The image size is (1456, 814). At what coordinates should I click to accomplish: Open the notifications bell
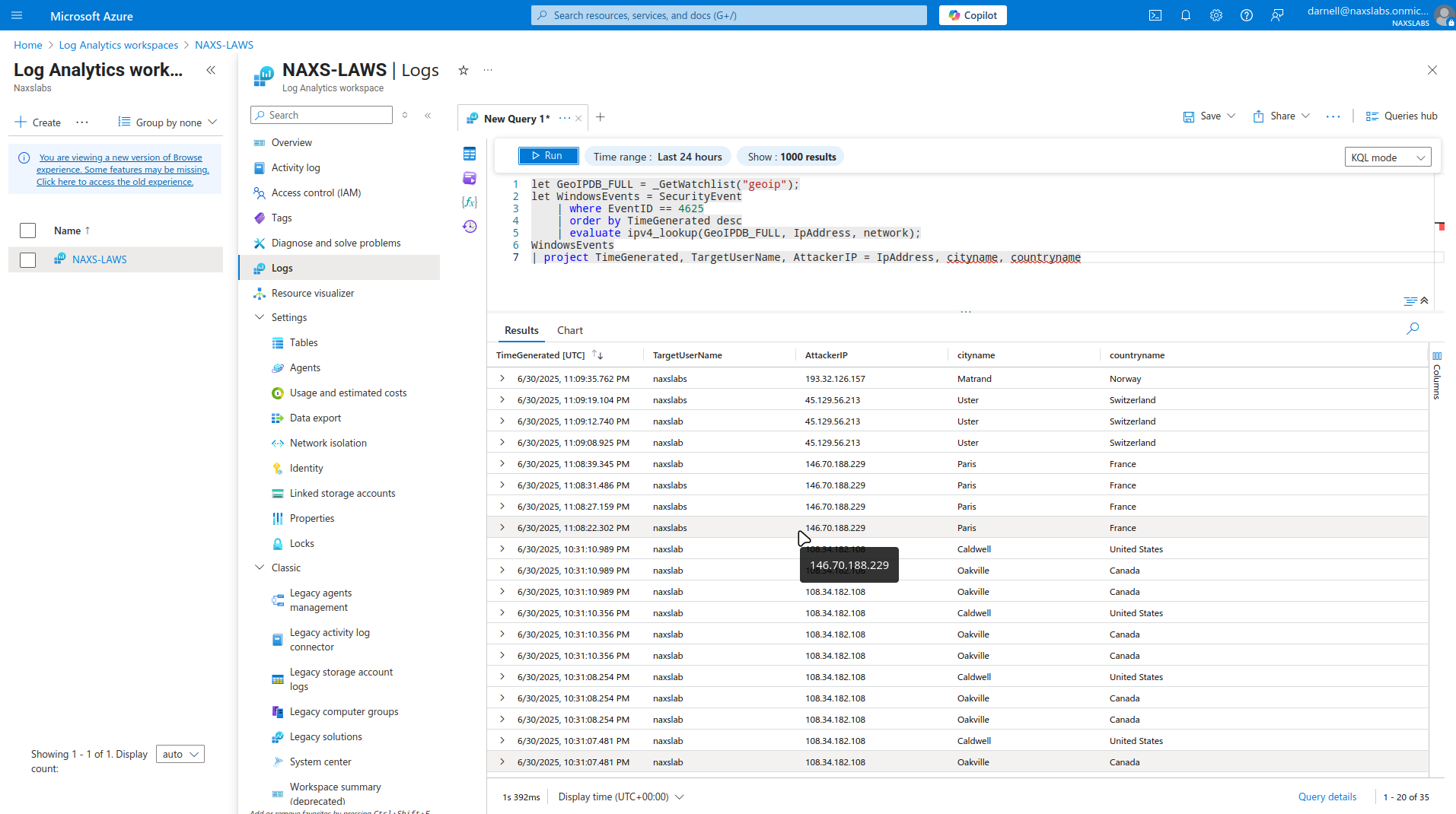point(1186,15)
